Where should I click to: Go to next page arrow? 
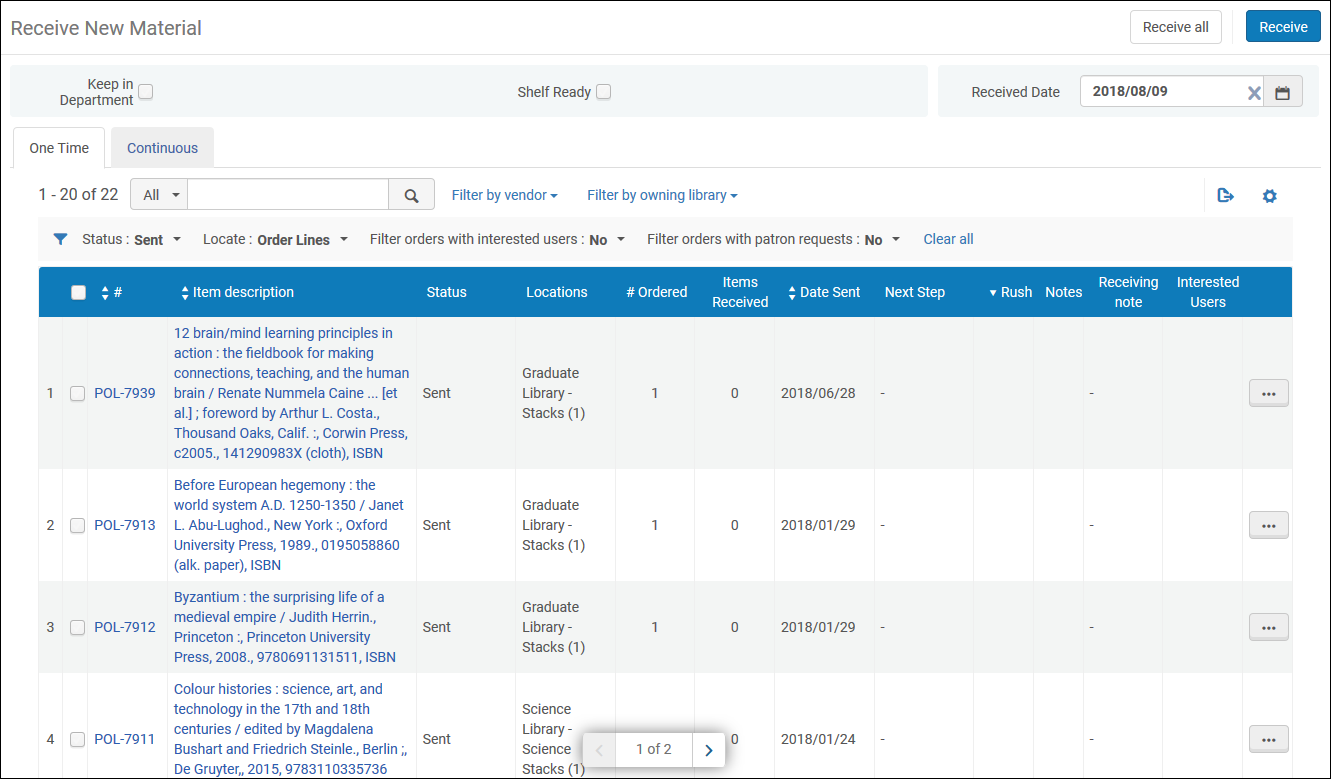(708, 750)
